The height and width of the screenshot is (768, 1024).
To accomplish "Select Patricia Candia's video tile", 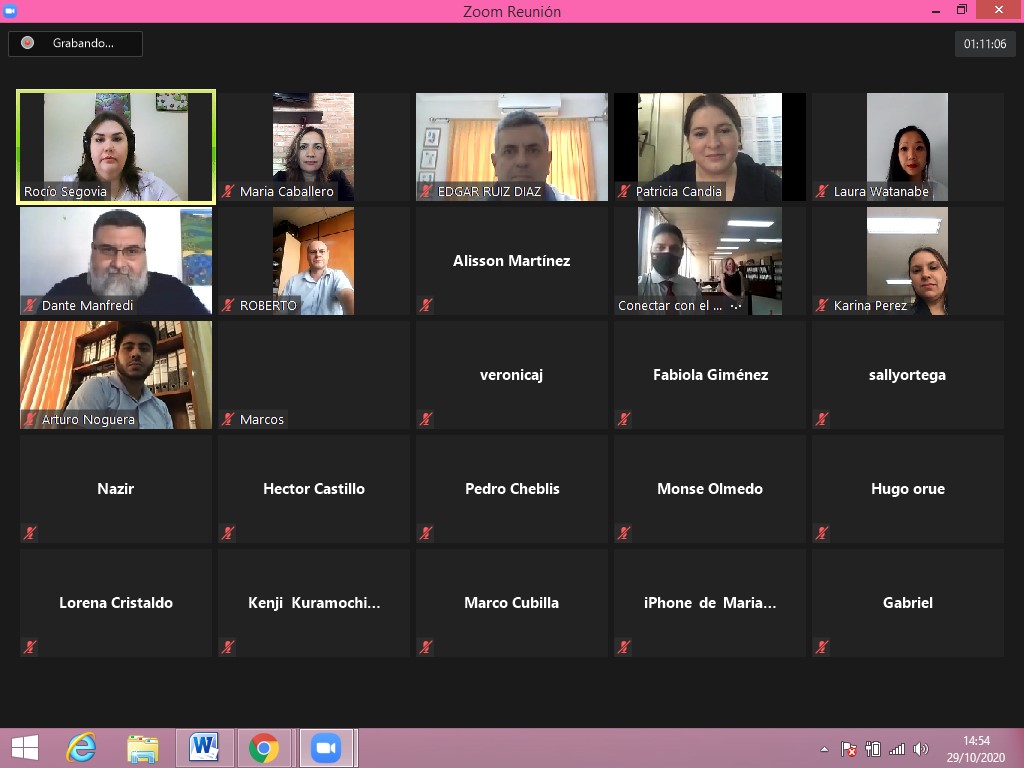I will pos(710,147).
